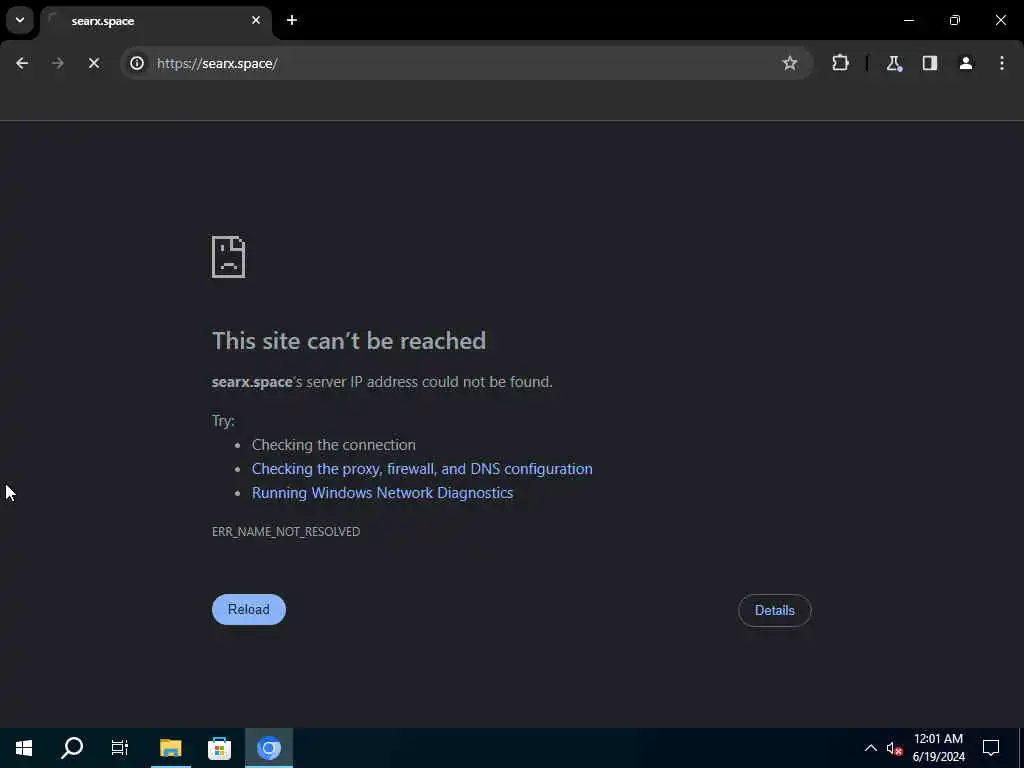Click the Chrome taskbar icon
The width and height of the screenshot is (1024, 768).
point(268,748)
